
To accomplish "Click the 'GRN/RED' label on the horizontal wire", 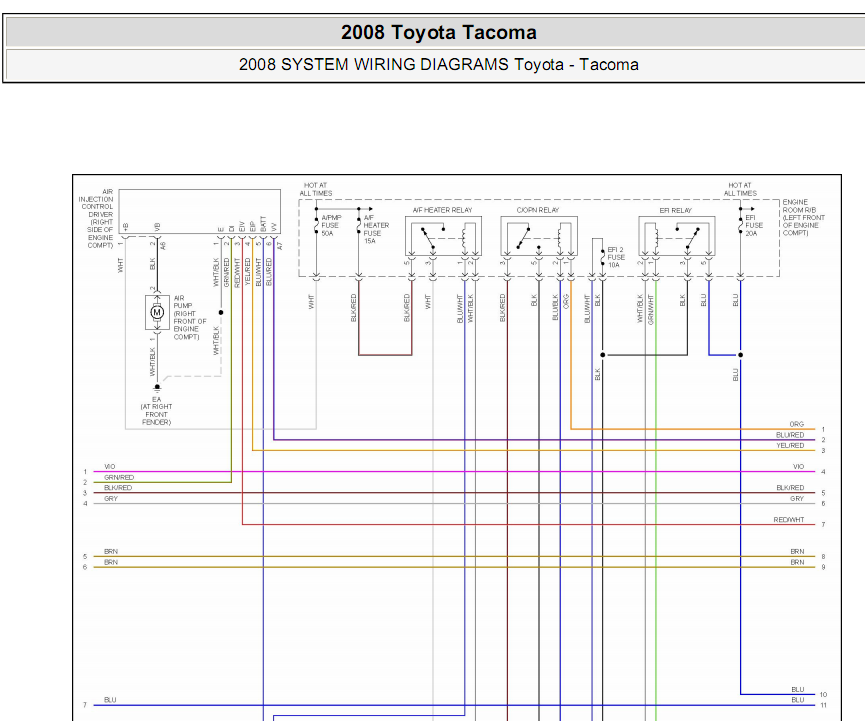I will [119, 477].
